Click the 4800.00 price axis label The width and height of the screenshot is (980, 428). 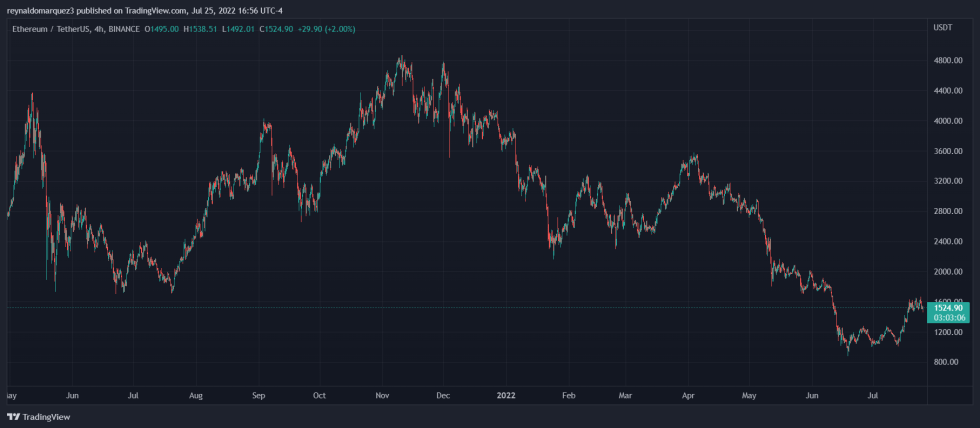tap(947, 61)
